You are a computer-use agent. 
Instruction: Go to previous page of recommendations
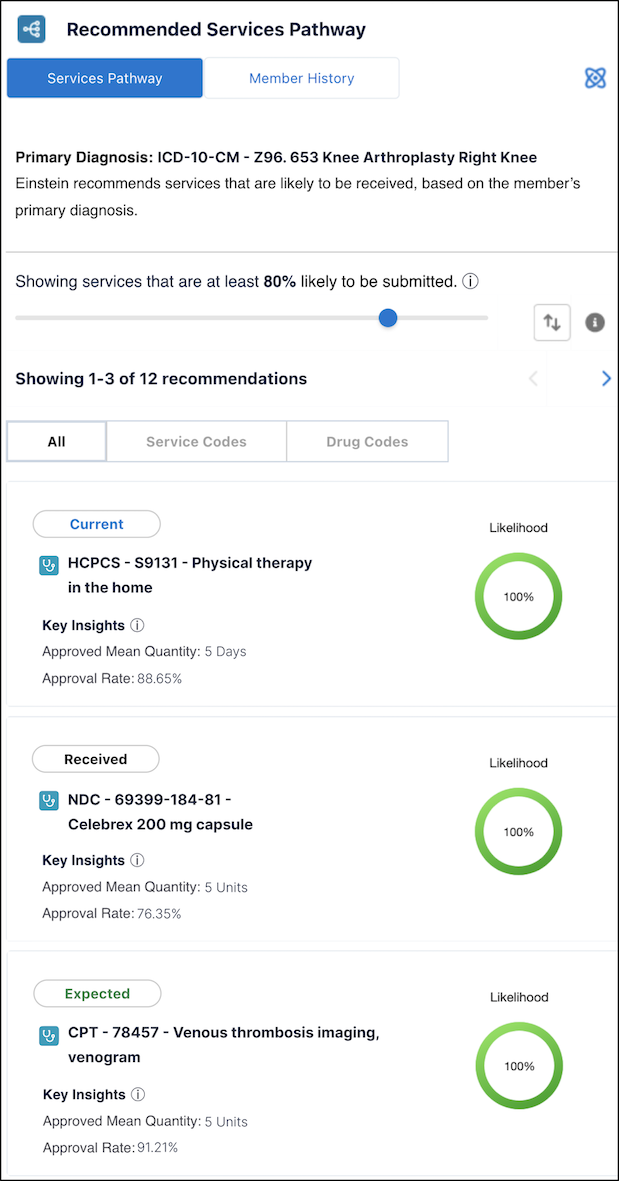[x=533, y=378]
